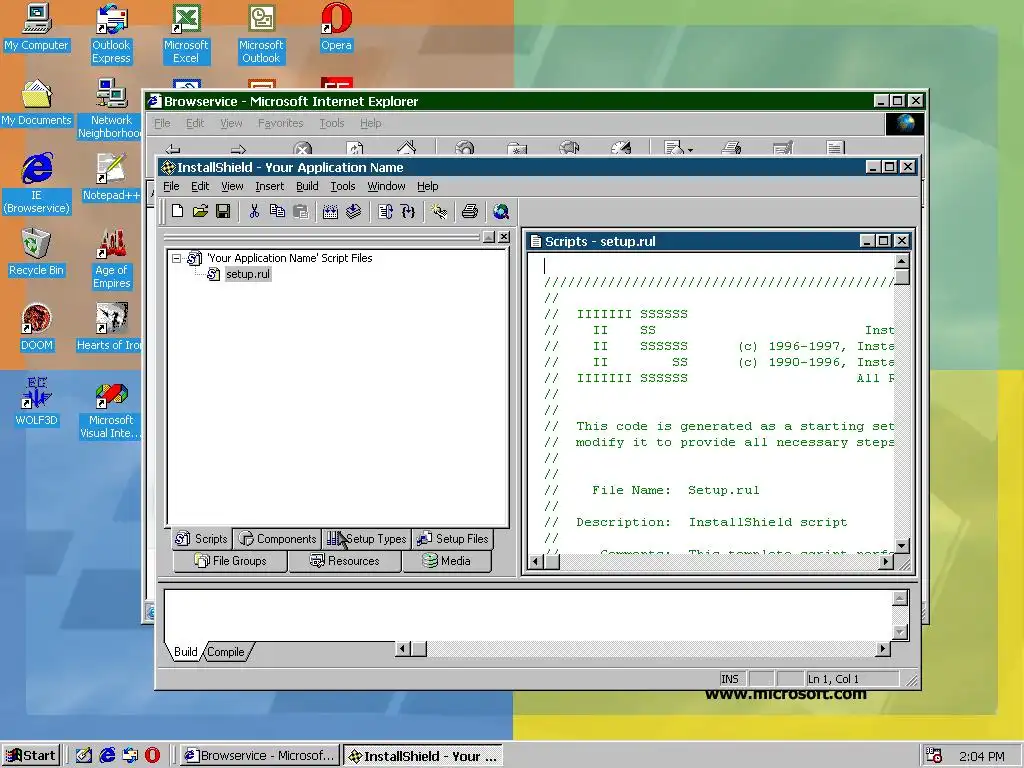Click Internet Explorer icon in quick launch
This screenshot has height=768, width=1024.
(106, 756)
